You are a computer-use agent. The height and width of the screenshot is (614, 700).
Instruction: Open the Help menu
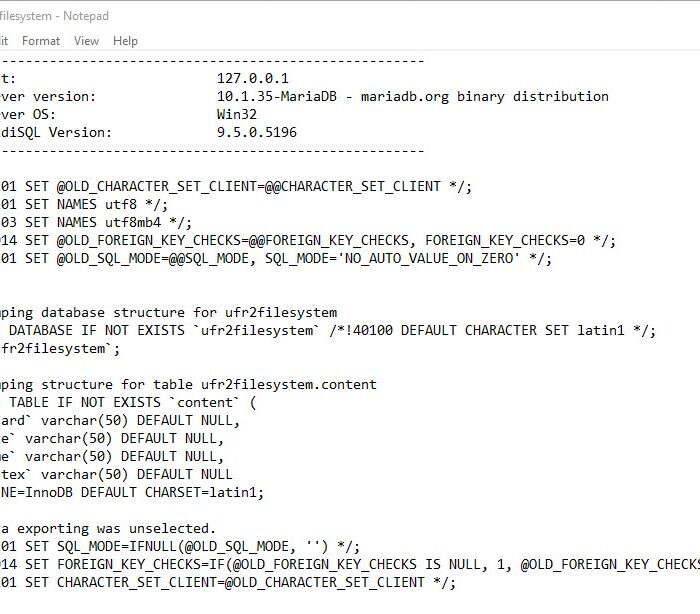[125, 41]
